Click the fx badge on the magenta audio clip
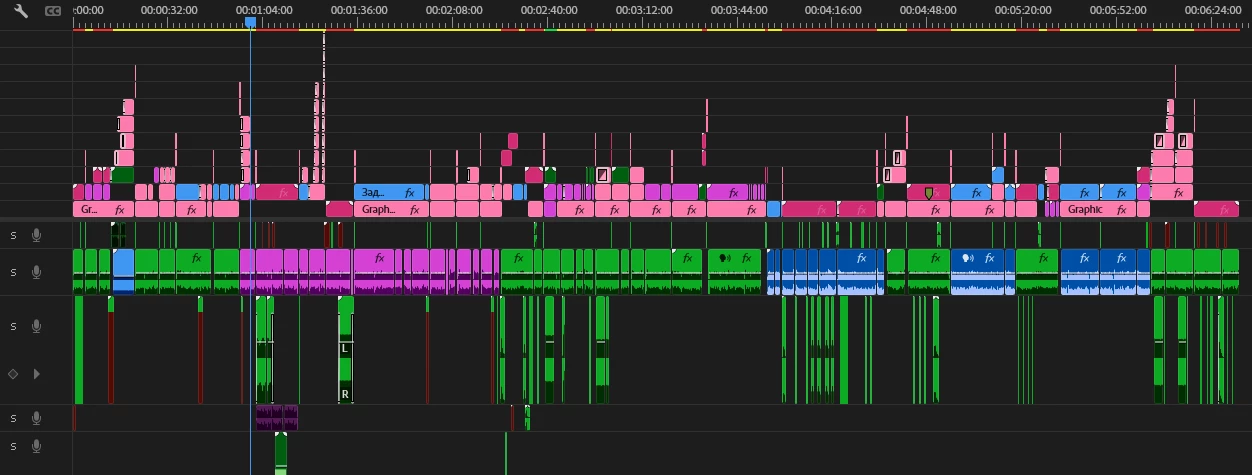Image resolution: width=1252 pixels, height=475 pixels. click(x=378, y=258)
